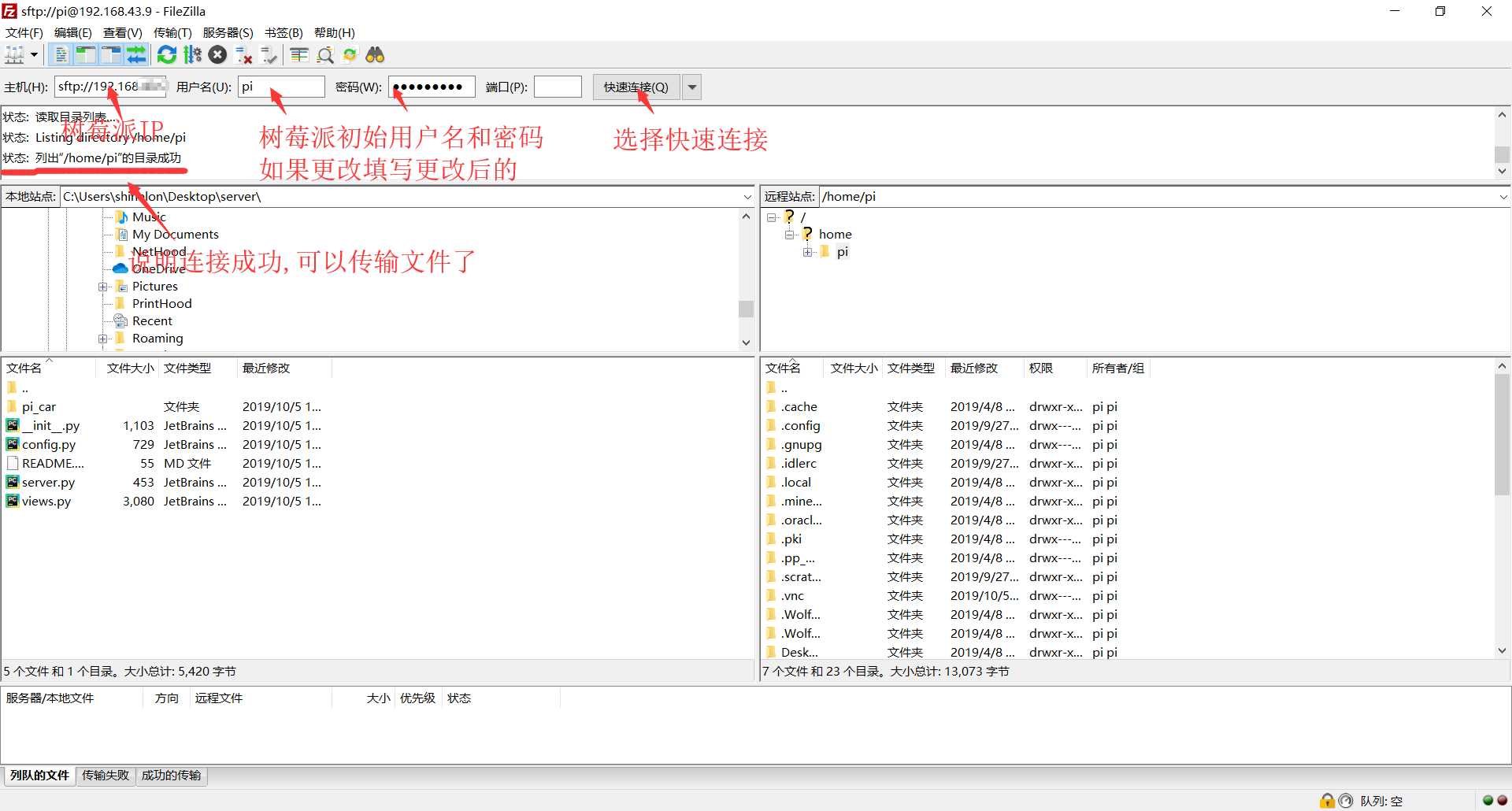Screen dimensions: 1512x811
Task: Open the 书签(B) menu
Action: (x=283, y=32)
